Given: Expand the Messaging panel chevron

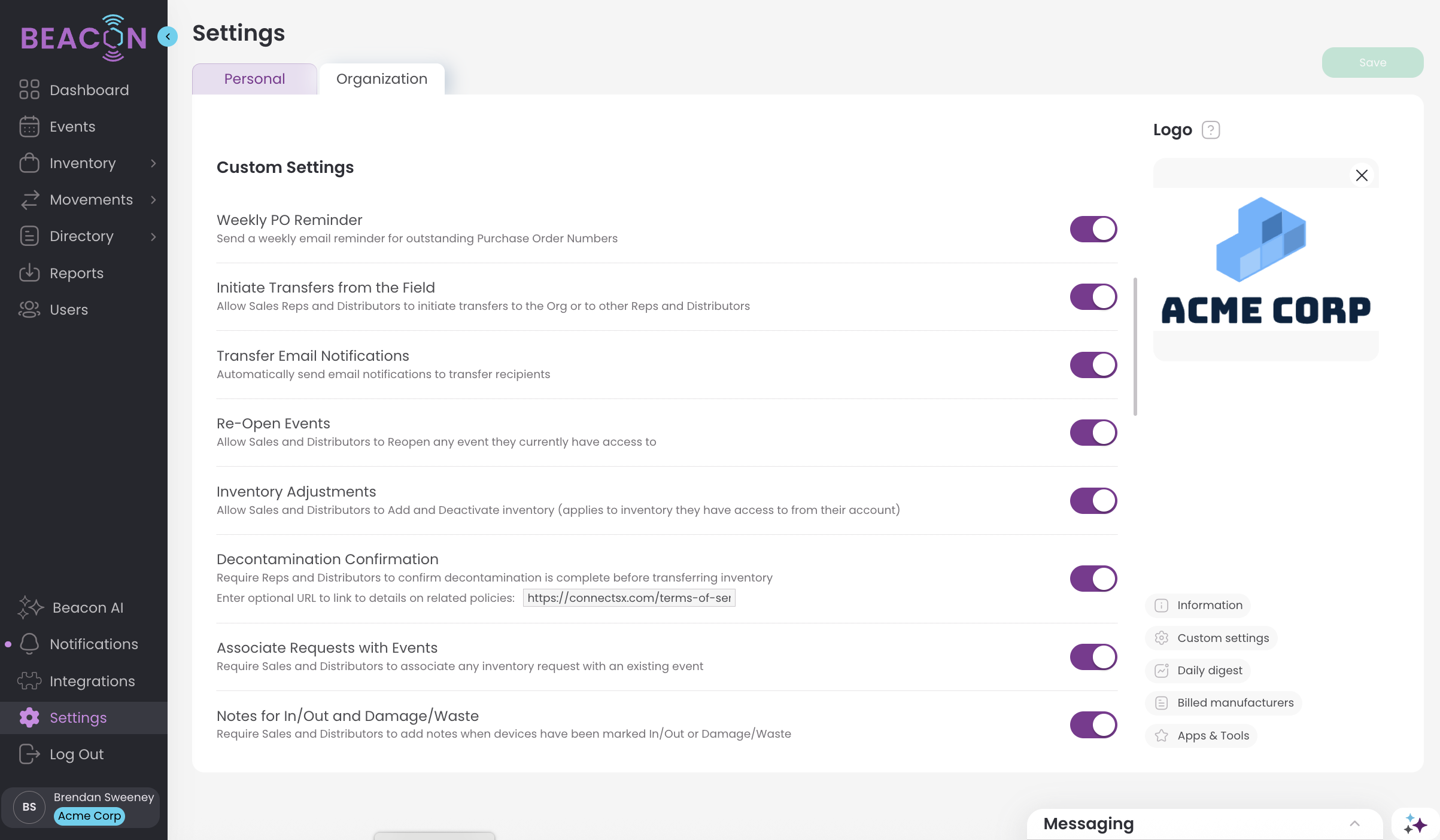Looking at the screenshot, I should click(x=1354, y=824).
